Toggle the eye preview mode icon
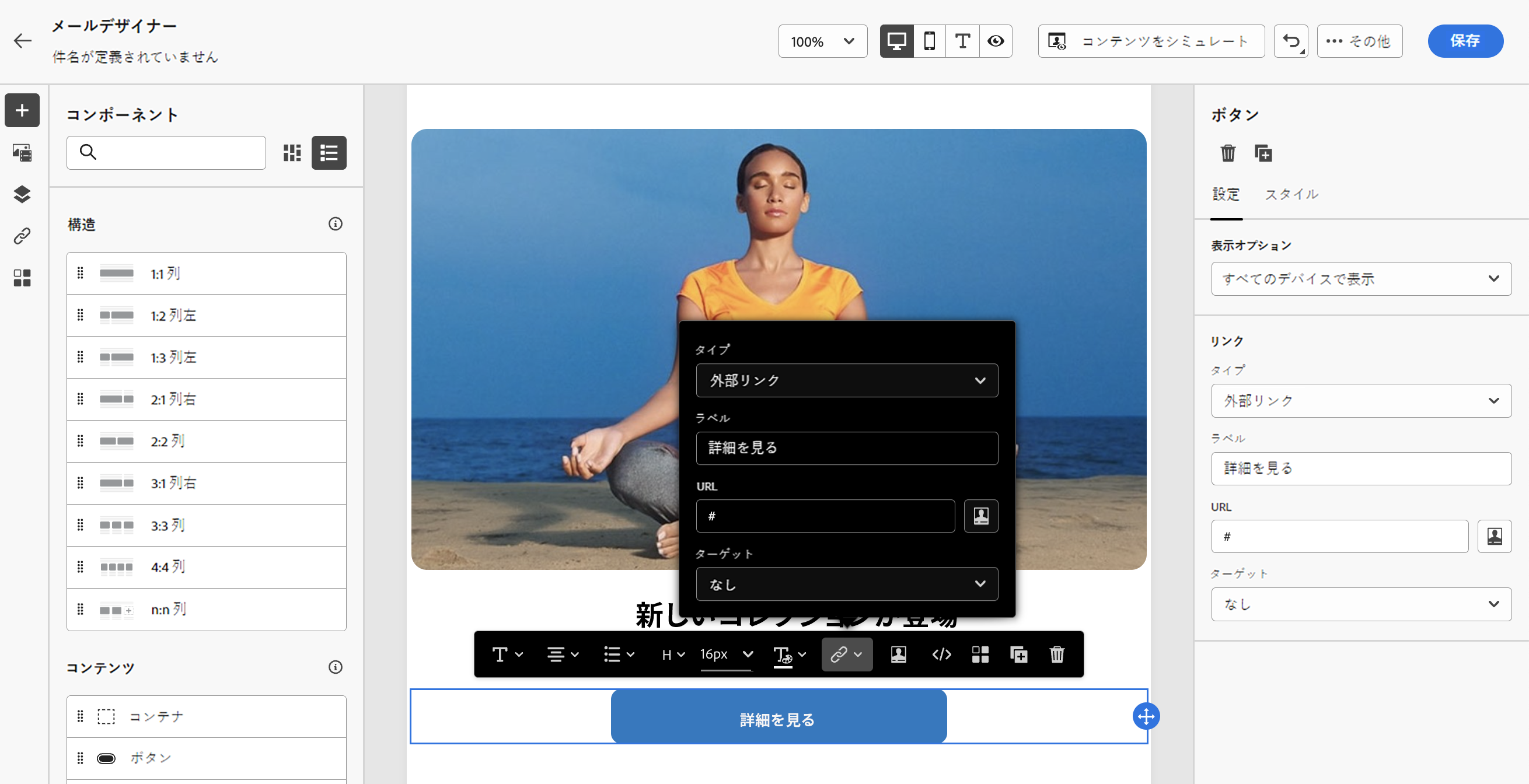 point(996,41)
